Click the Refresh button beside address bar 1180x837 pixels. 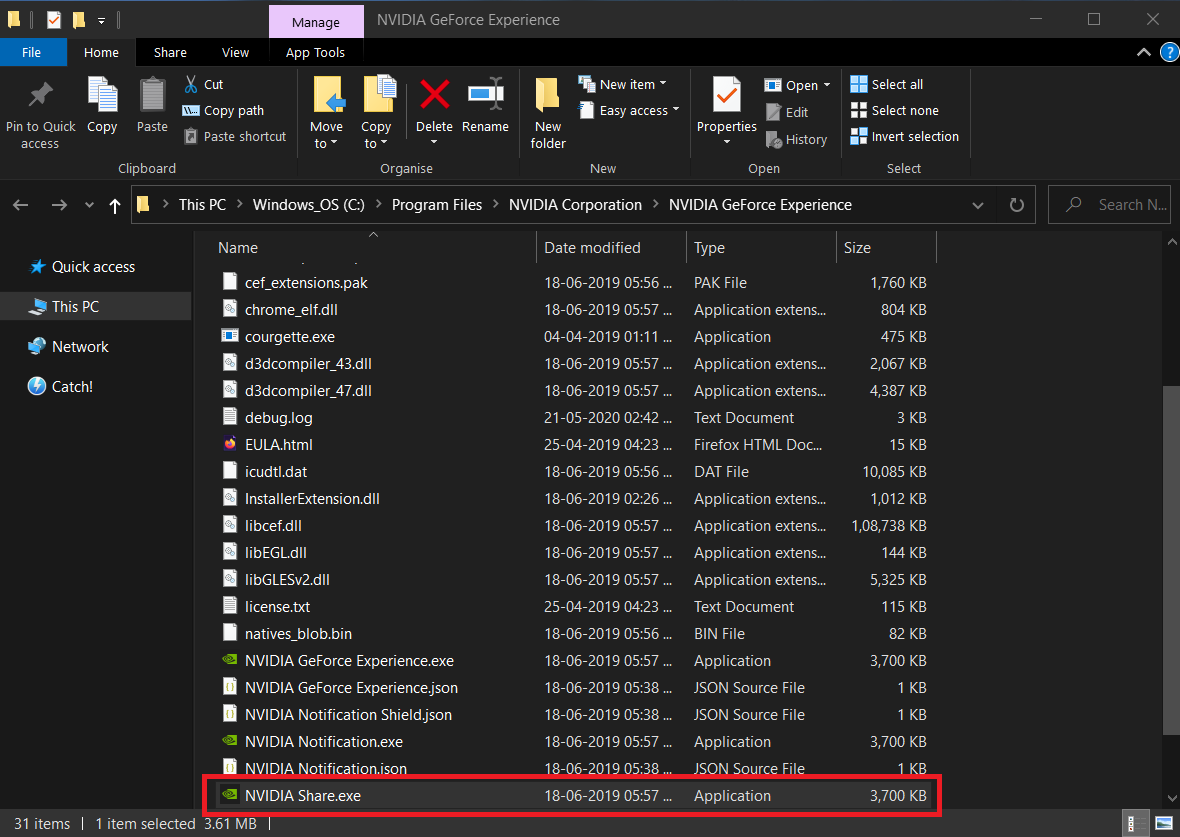tap(1017, 205)
